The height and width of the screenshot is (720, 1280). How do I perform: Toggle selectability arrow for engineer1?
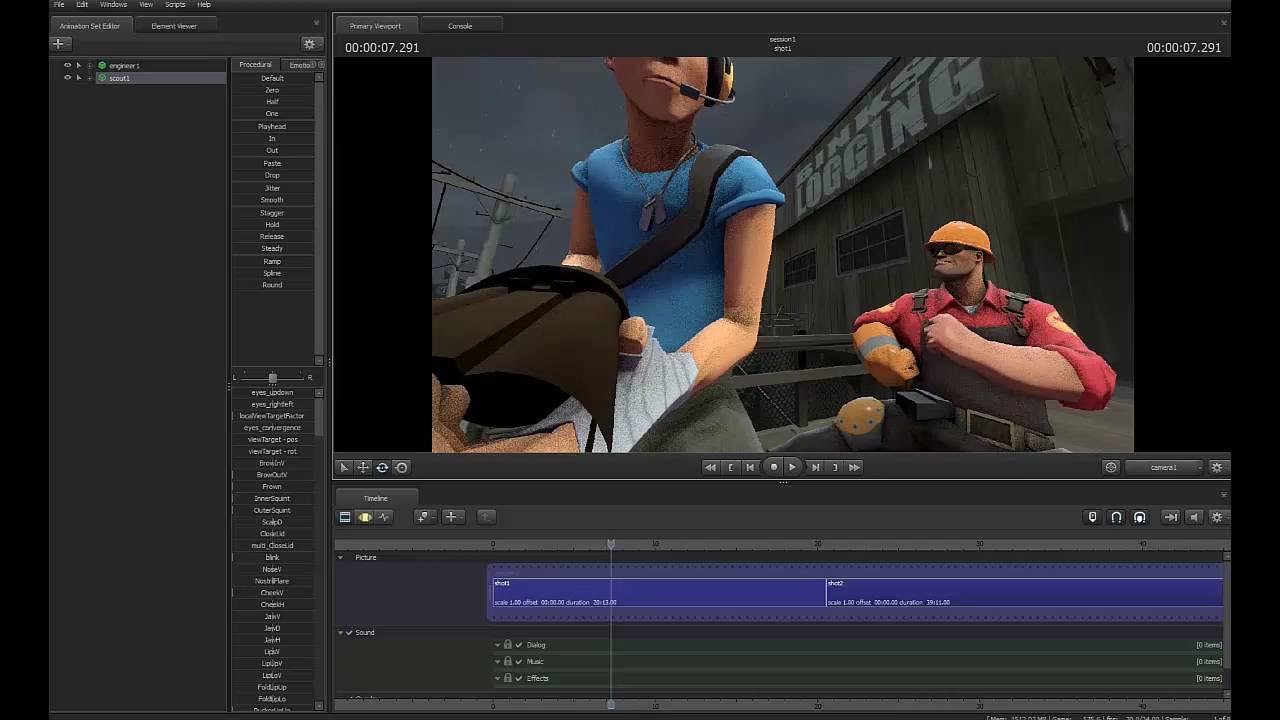[79, 65]
